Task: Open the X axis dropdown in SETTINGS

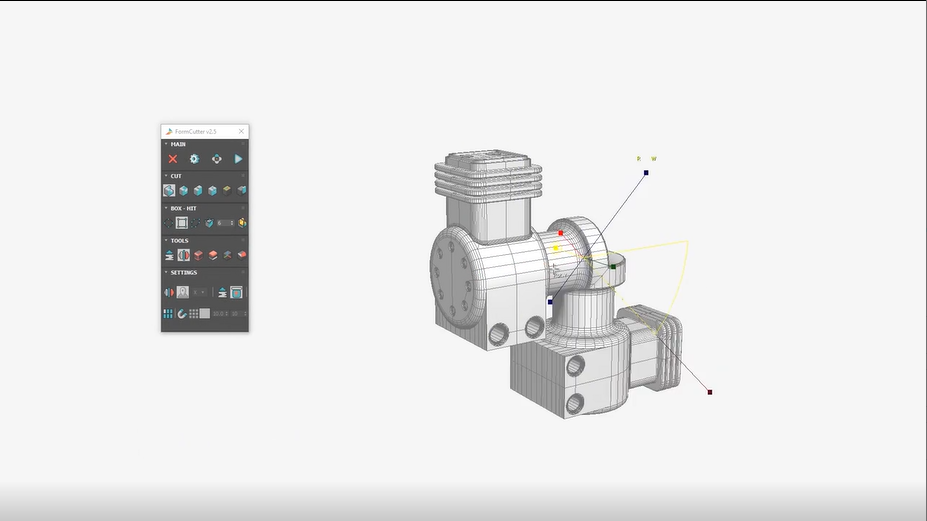Action: 199,292
